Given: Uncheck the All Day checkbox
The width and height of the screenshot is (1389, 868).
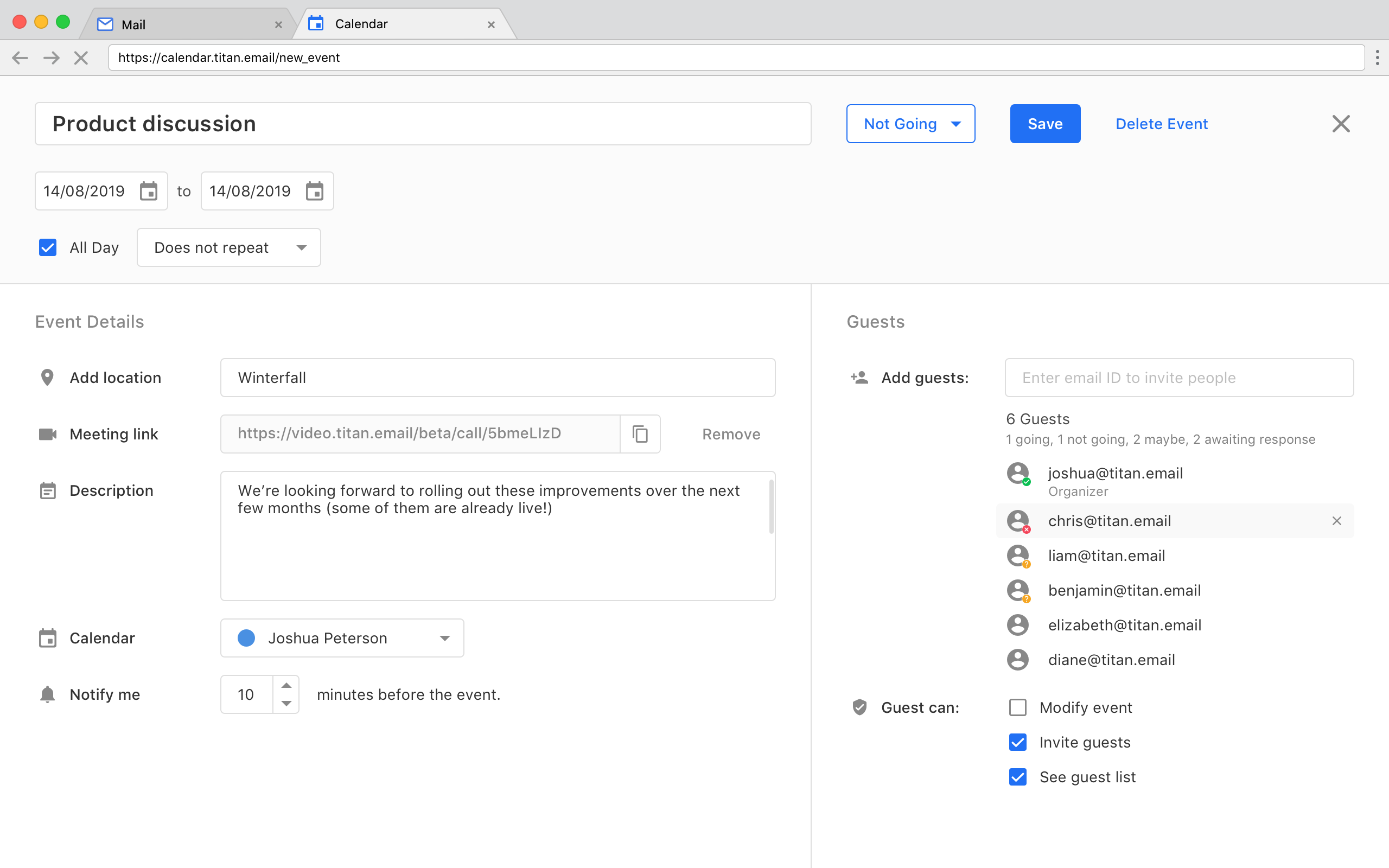Looking at the screenshot, I should 48,247.
